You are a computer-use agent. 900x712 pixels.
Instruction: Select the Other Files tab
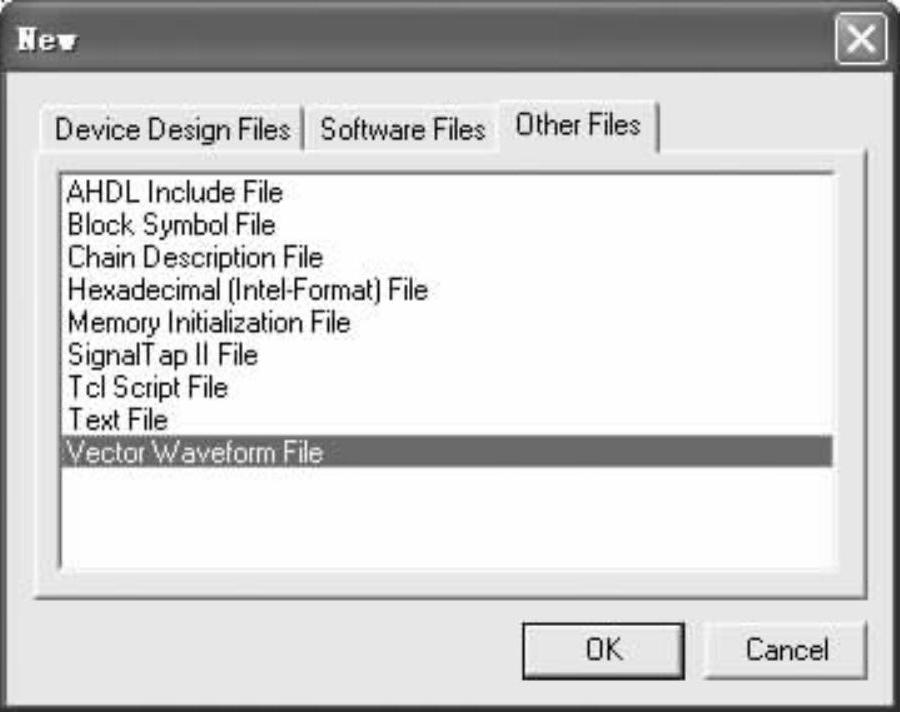(x=577, y=126)
